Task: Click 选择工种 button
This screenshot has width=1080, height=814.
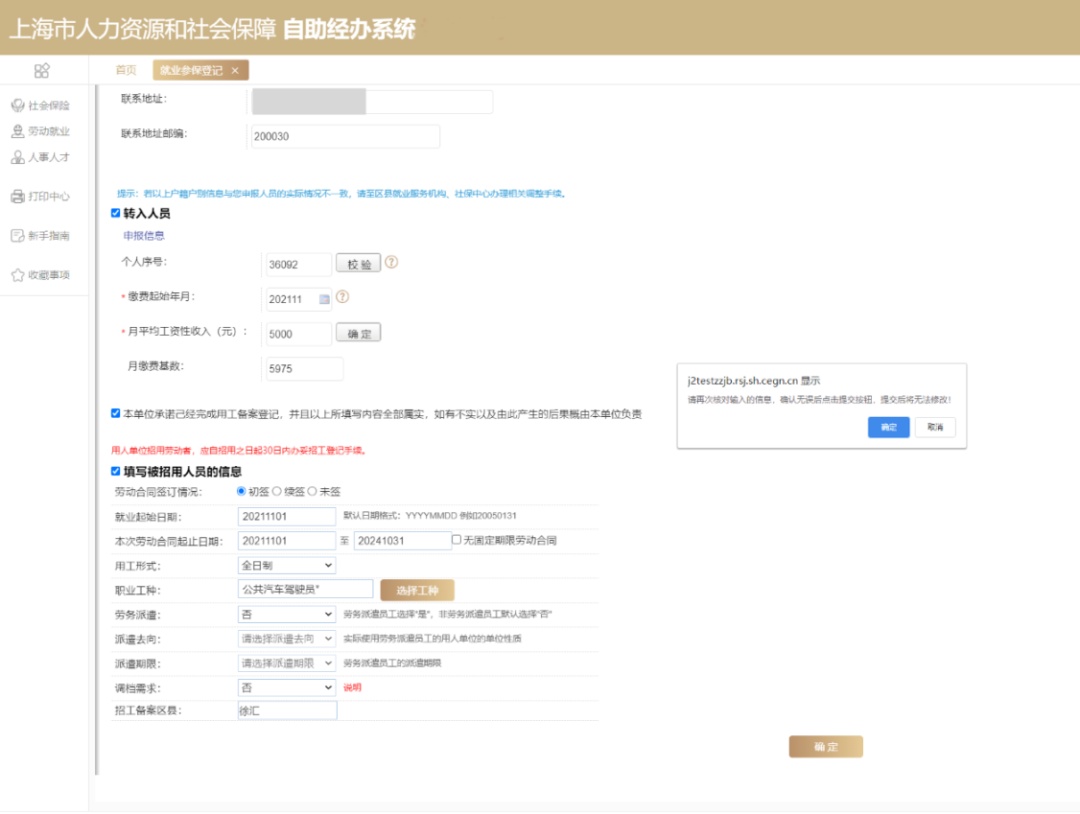Action: (x=417, y=590)
